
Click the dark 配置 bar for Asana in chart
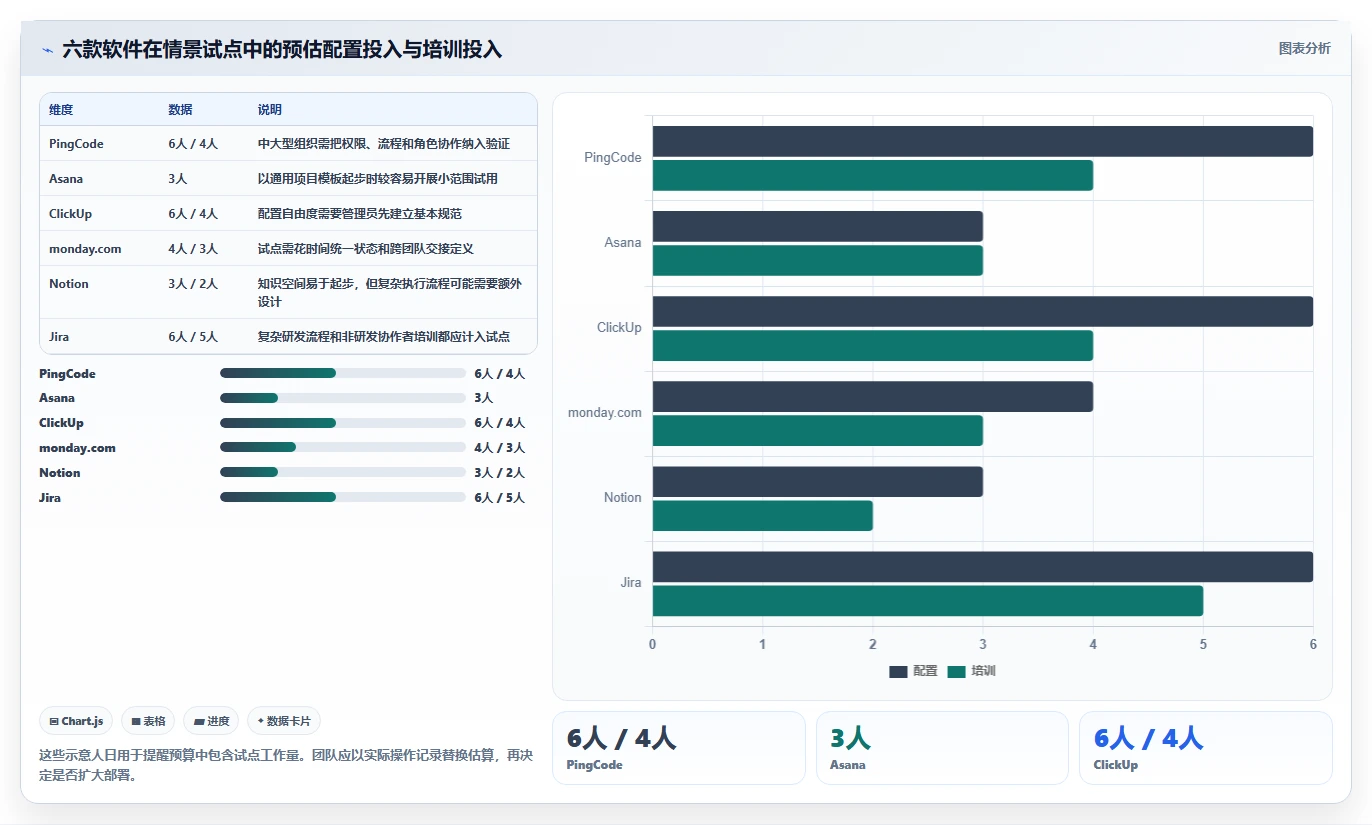click(x=817, y=226)
